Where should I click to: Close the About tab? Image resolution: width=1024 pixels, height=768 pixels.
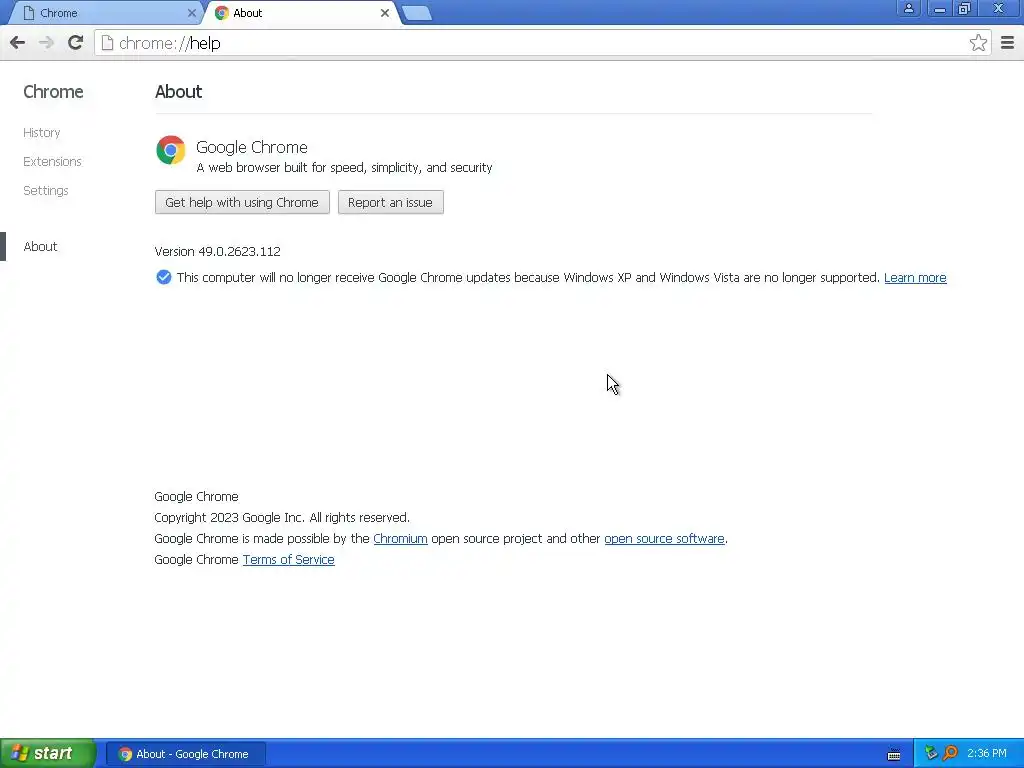pyautogui.click(x=385, y=13)
